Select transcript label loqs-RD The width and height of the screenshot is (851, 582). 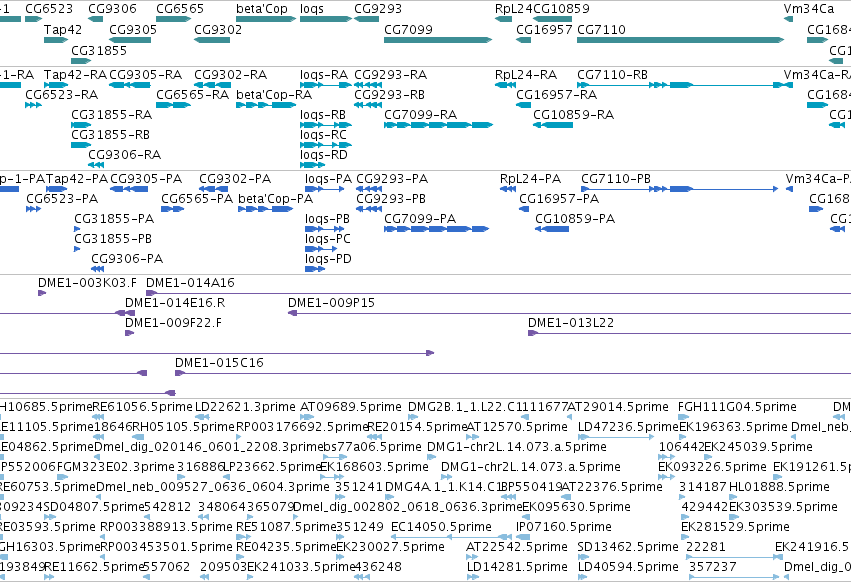pos(323,155)
